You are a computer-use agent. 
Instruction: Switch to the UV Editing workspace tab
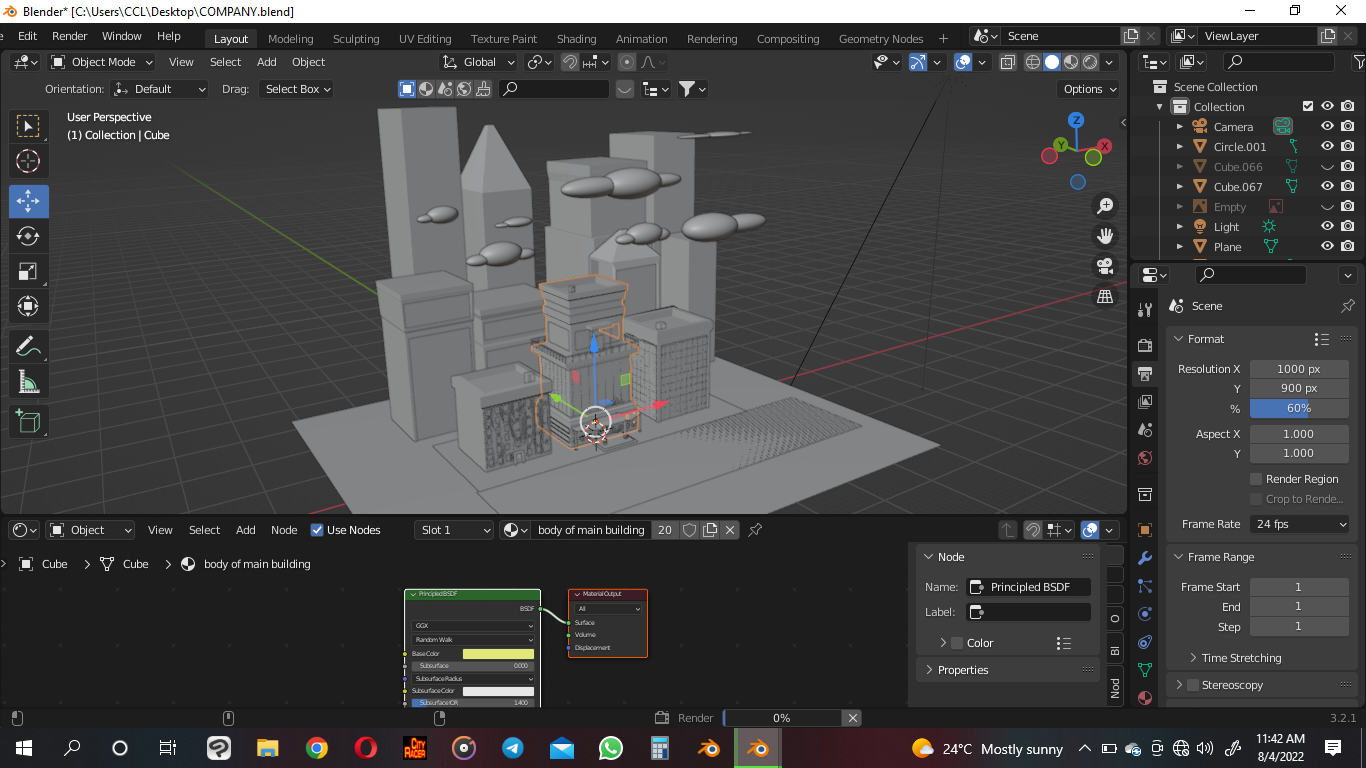pyautogui.click(x=425, y=39)
